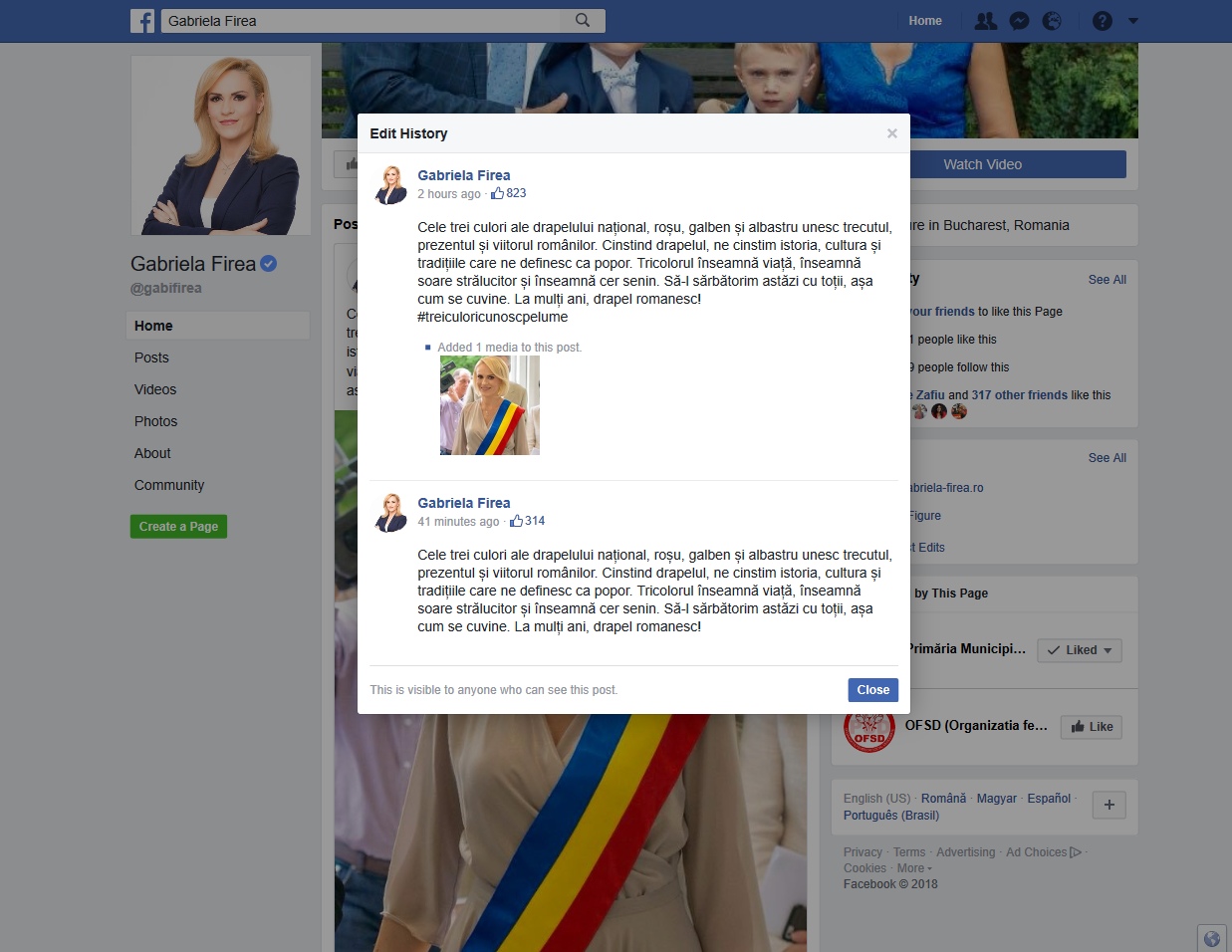
Task: Expand the account menu arrow in top bar
Action: coord(1132,21)
